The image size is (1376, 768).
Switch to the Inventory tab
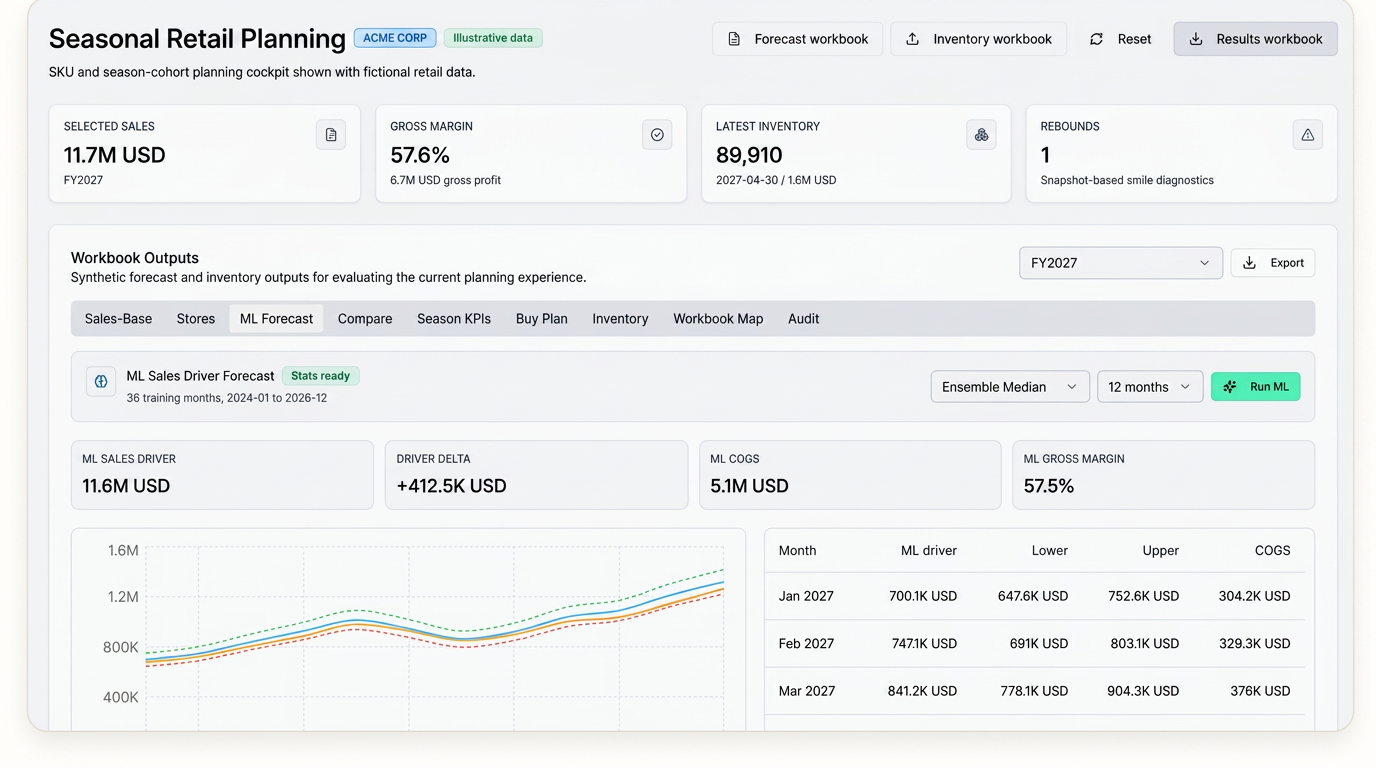(620, 319)
